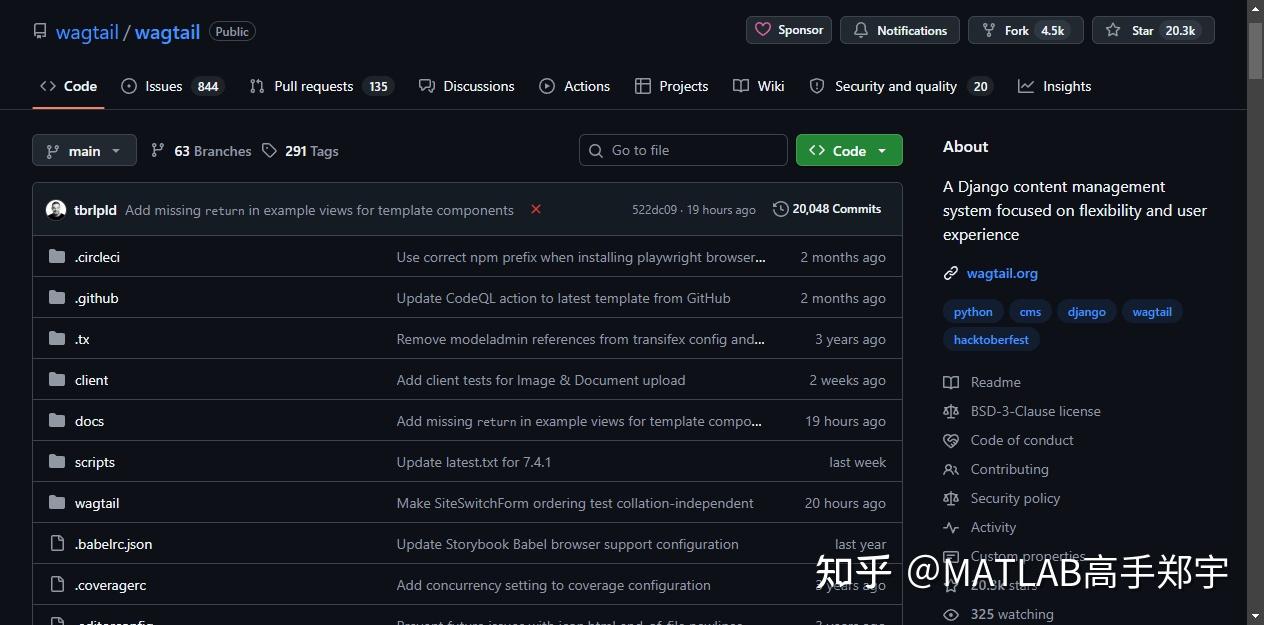
Task: Open the wagtail owner link
Action: 87,32
